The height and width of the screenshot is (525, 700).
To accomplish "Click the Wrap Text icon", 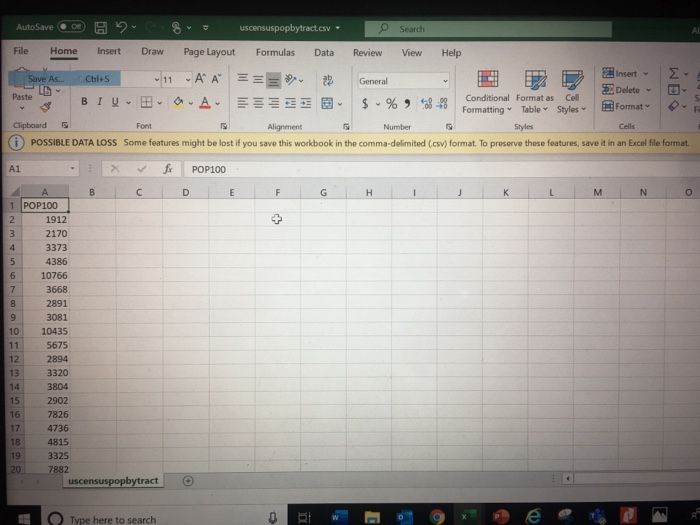I will (328, 80).
